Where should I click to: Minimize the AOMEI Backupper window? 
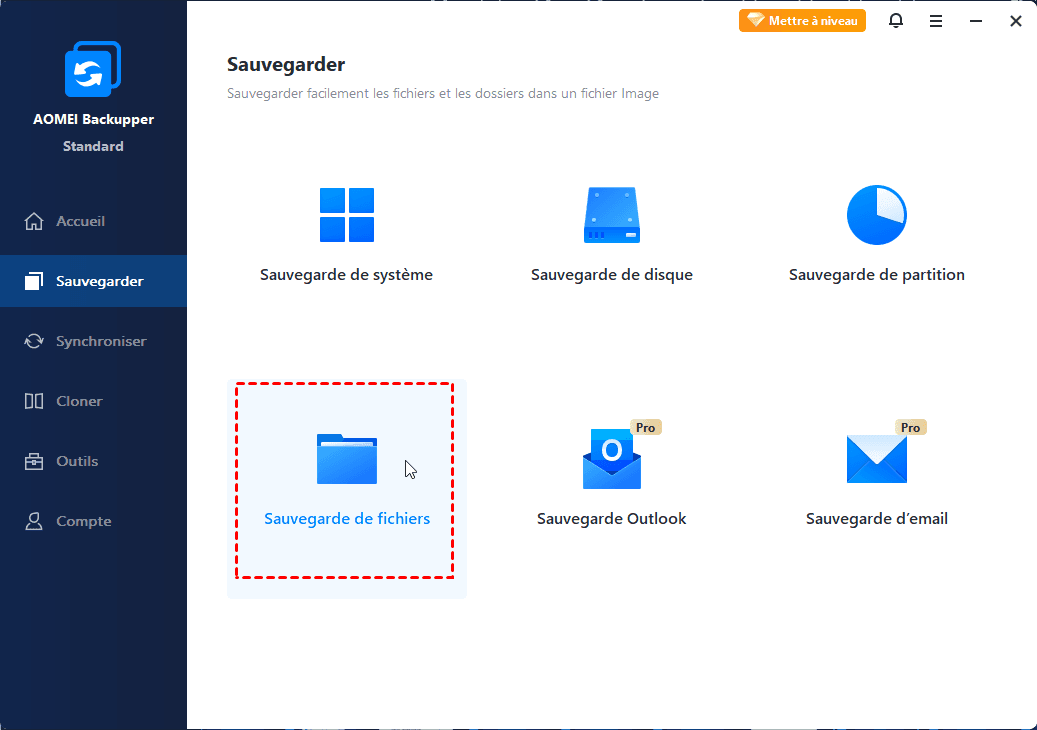click(975, 21)
